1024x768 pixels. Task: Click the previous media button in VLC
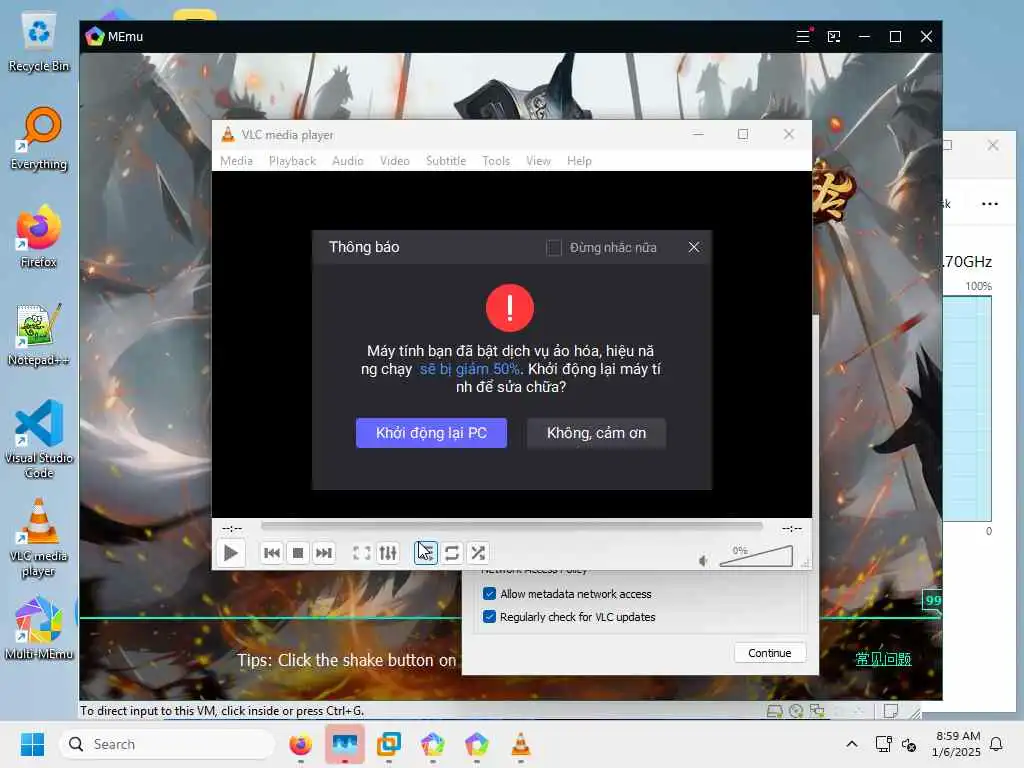point(272,553)
